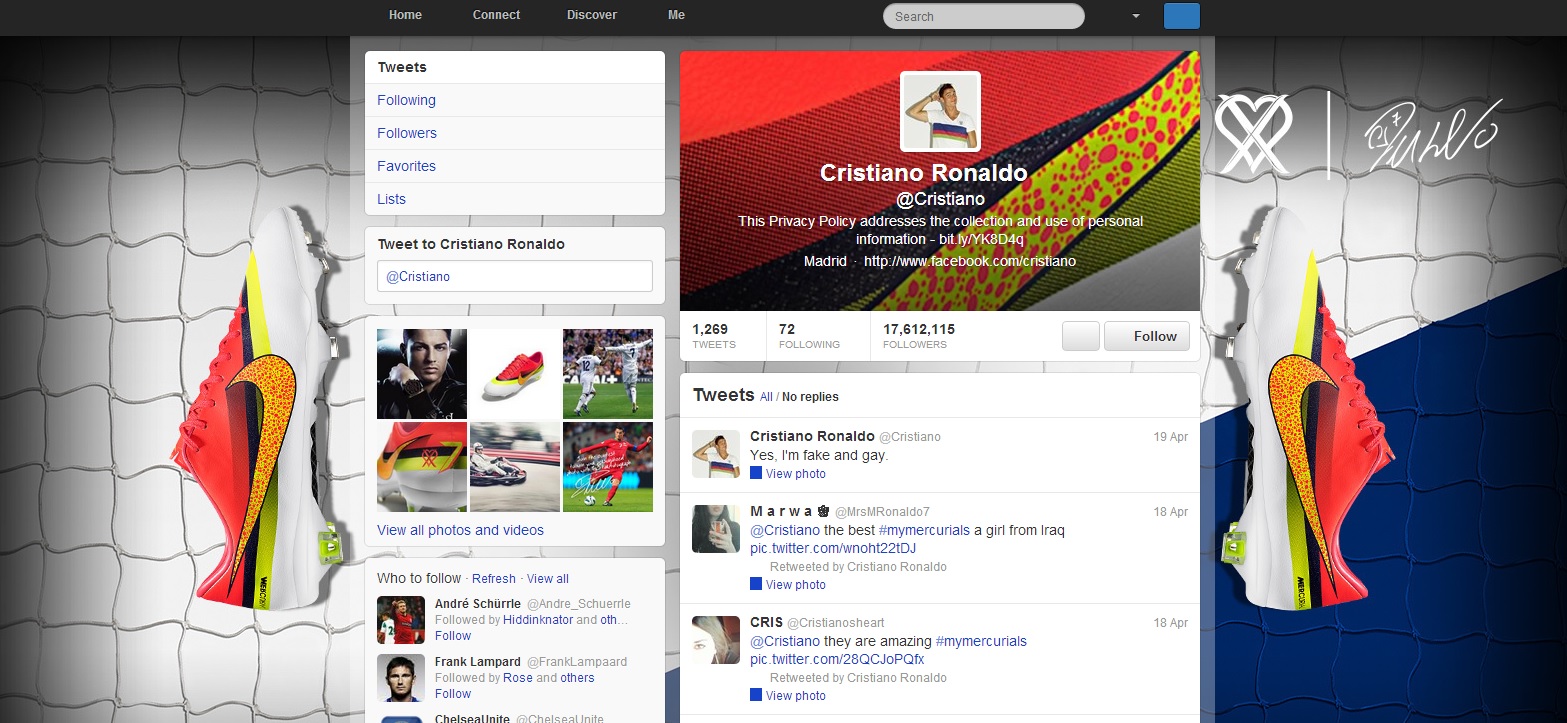Click #mymercurials in Marwa's tweet
The height and width of the screenshot is (723, 1567).
tap(924, 530)
